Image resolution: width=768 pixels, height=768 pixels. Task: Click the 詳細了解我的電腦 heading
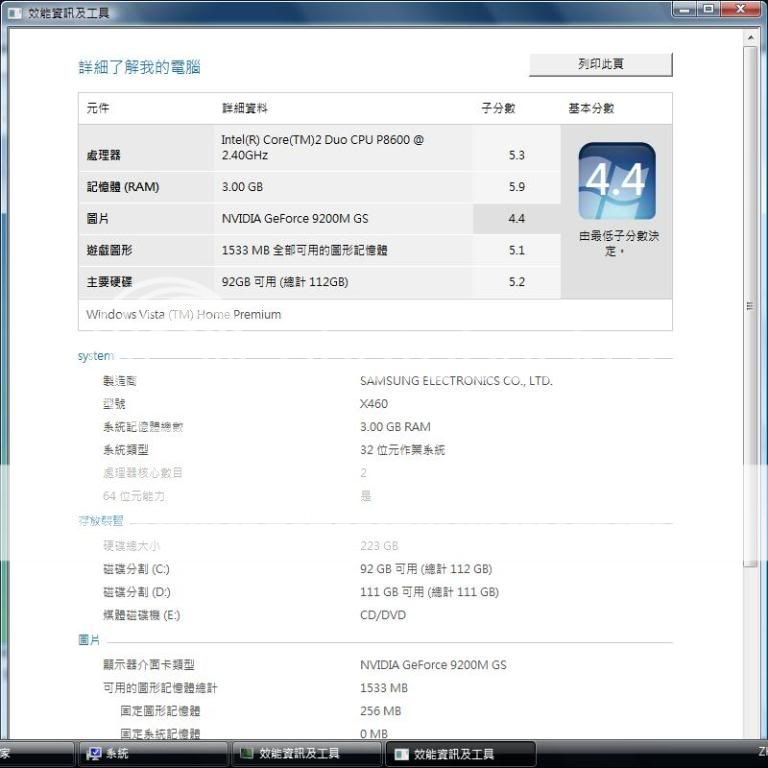click(x=139, y=67)
